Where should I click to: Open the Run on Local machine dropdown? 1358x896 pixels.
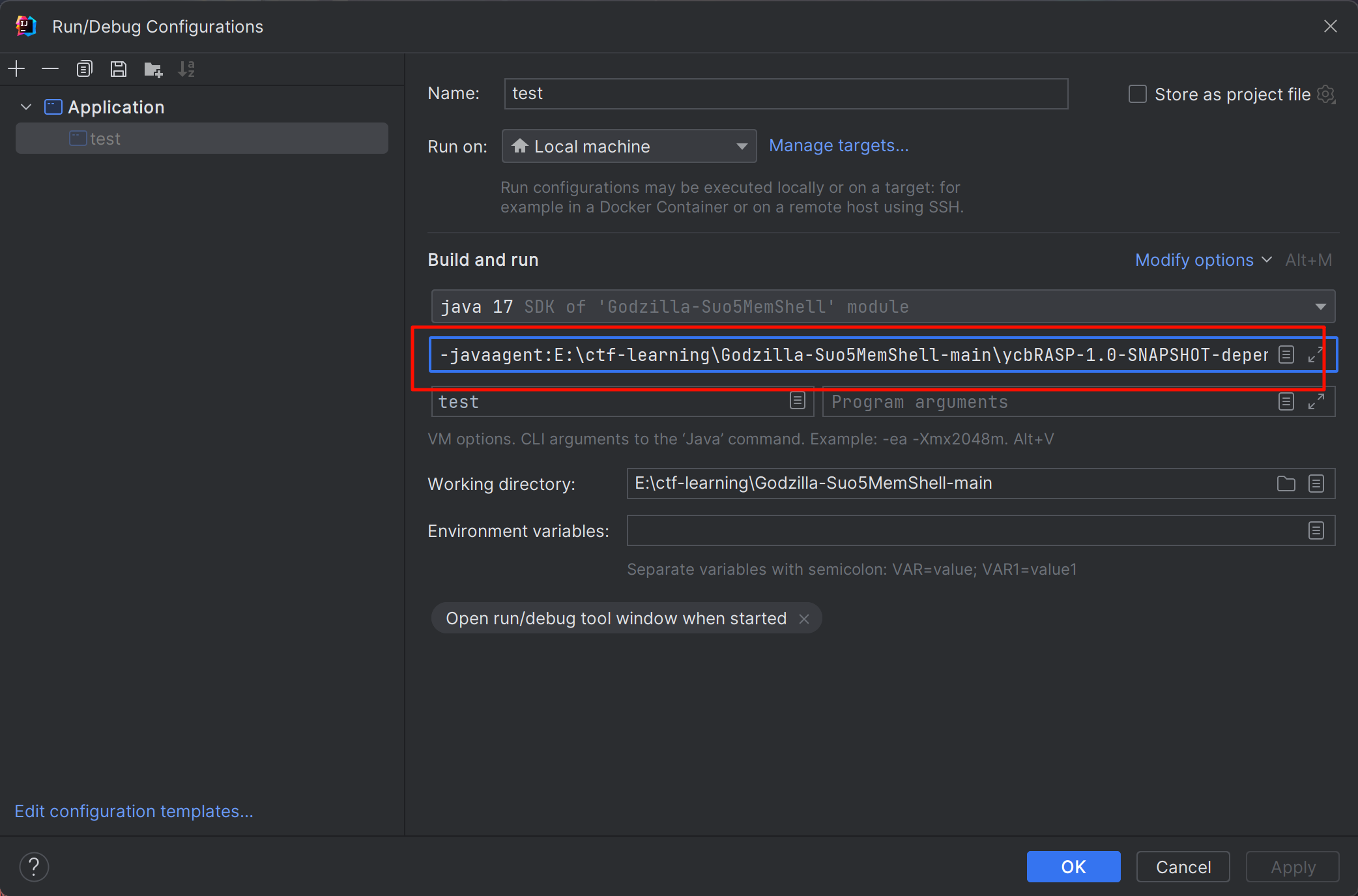[629, 146]
